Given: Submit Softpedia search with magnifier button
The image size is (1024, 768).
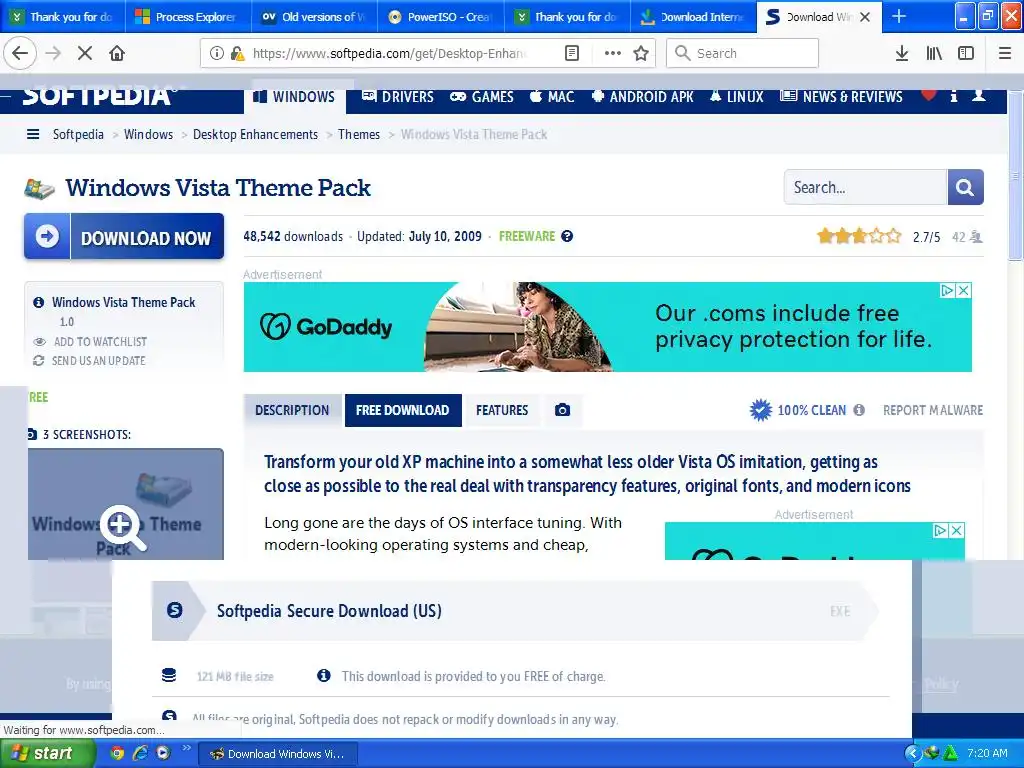Looking at the screenshot, I should (965, 187).
